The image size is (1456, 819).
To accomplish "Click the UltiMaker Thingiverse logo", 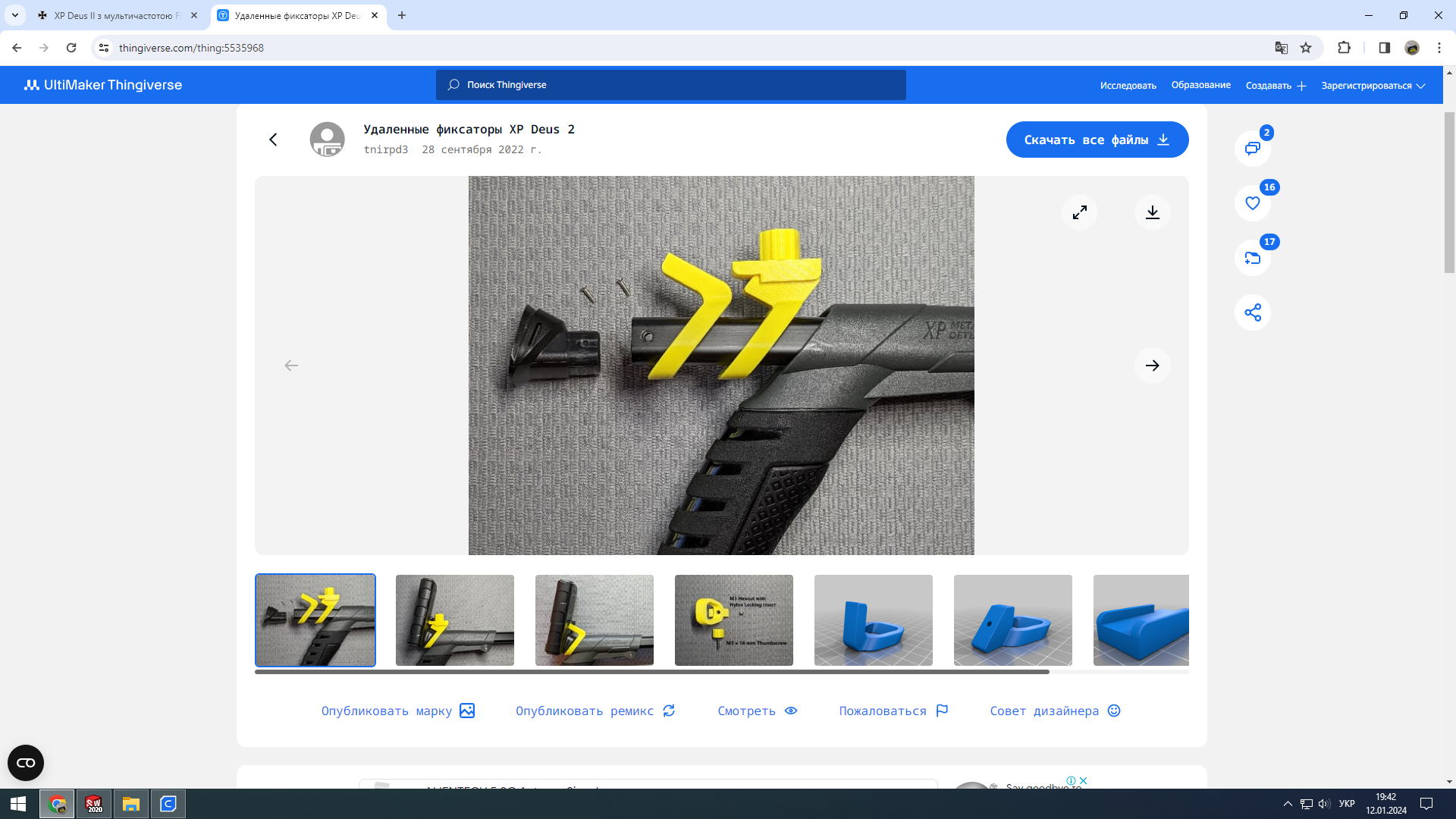I will pos(103,85).
